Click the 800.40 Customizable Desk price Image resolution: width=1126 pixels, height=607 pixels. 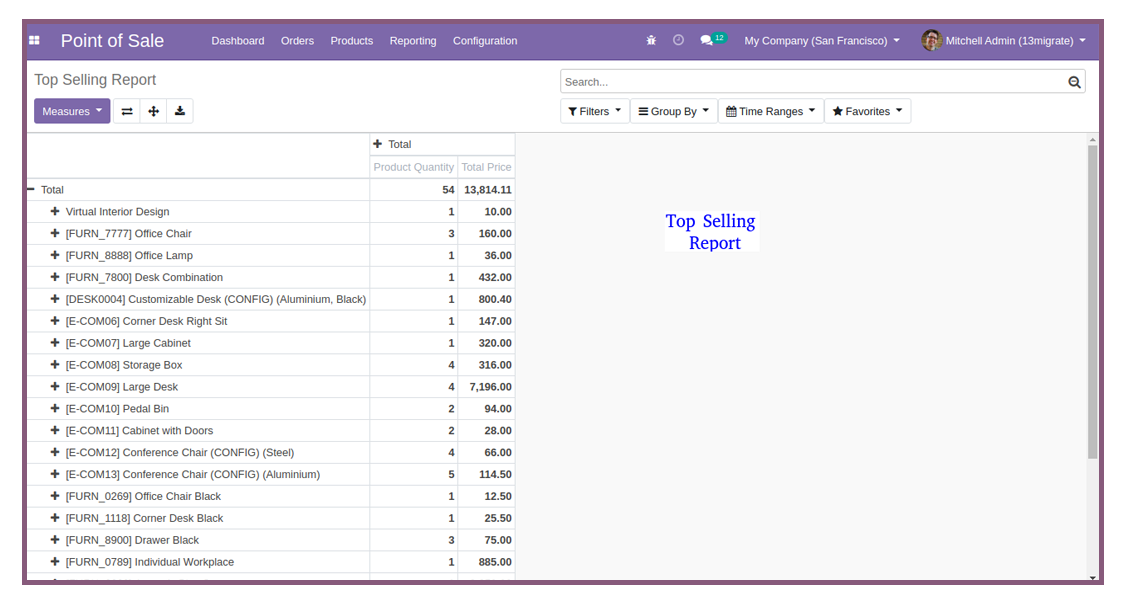(x=486, y=300)
